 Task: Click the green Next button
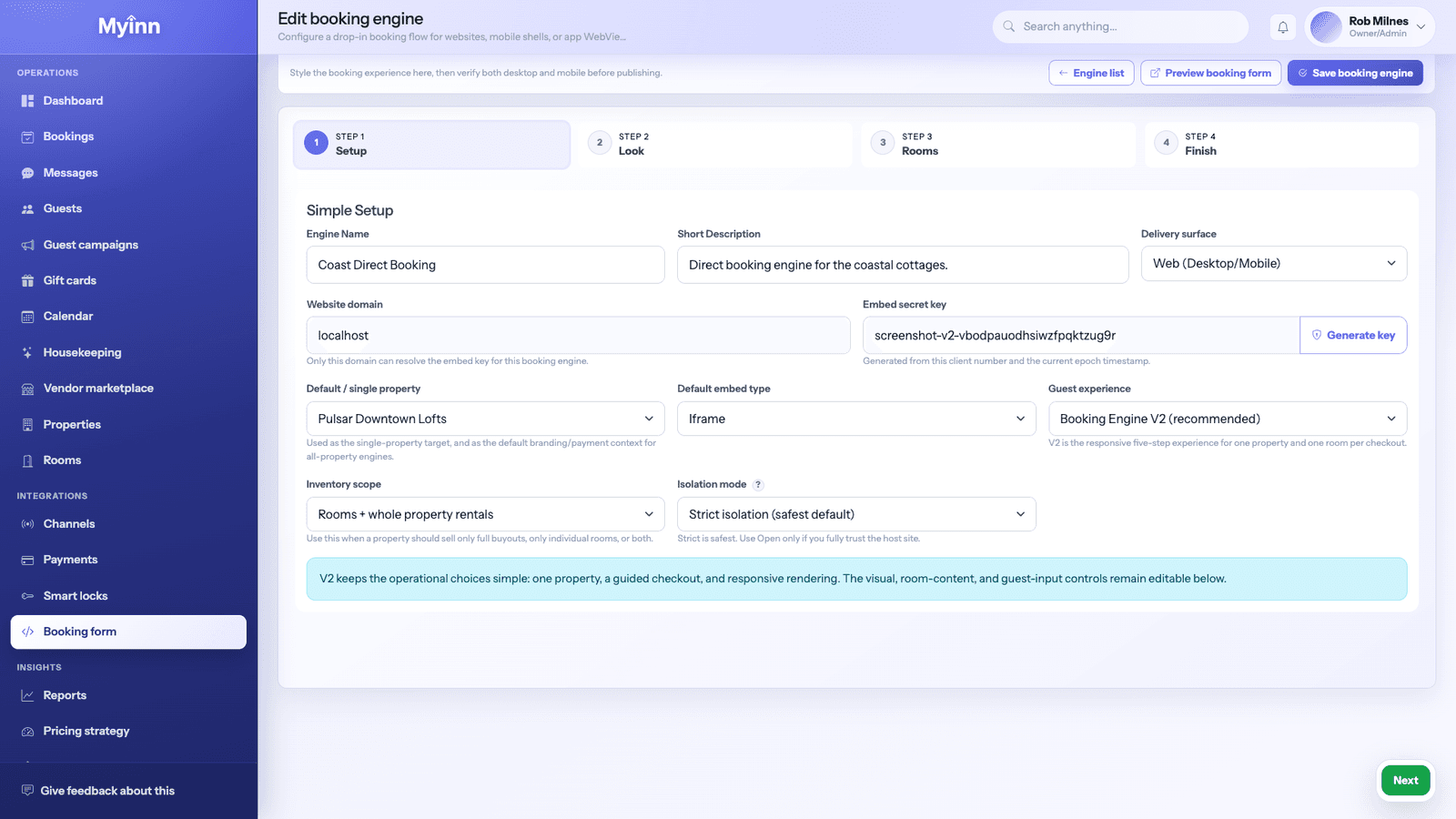click(1405, 780)
